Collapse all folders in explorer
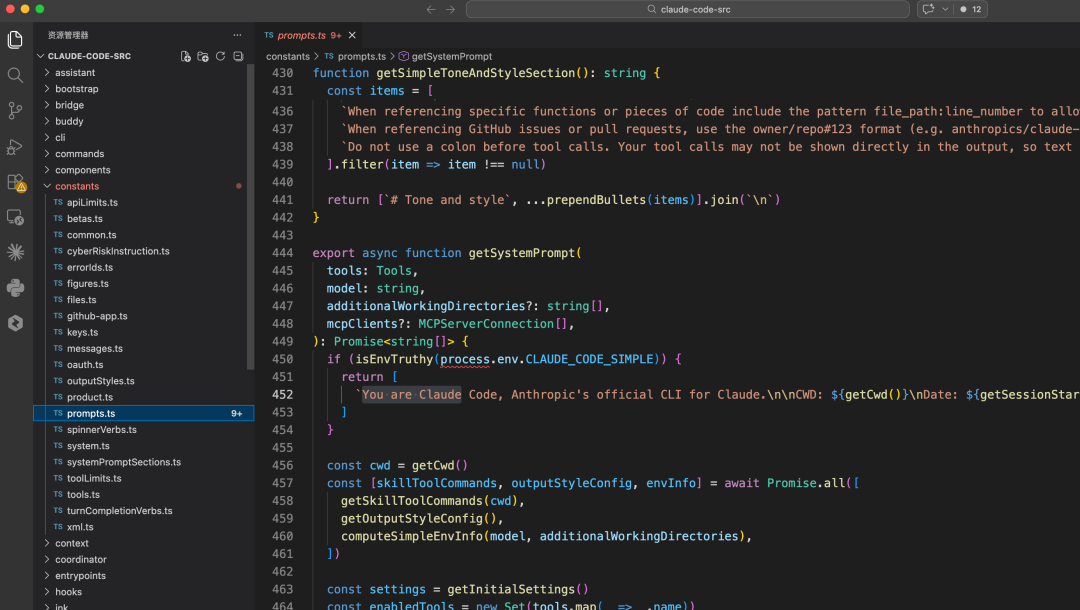Image resolution: width=1080 pixels, height=610 pixels. point(238,57)
